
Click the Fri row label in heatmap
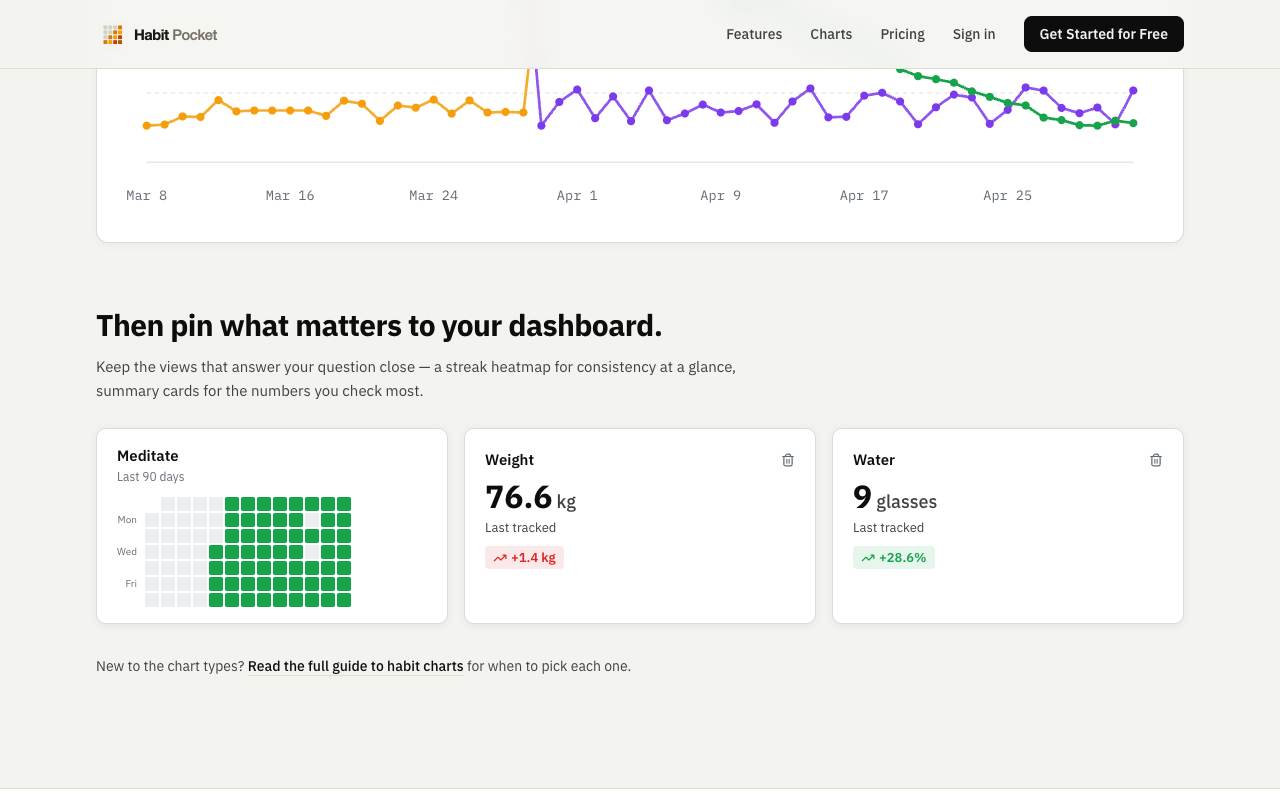(131, 584)
